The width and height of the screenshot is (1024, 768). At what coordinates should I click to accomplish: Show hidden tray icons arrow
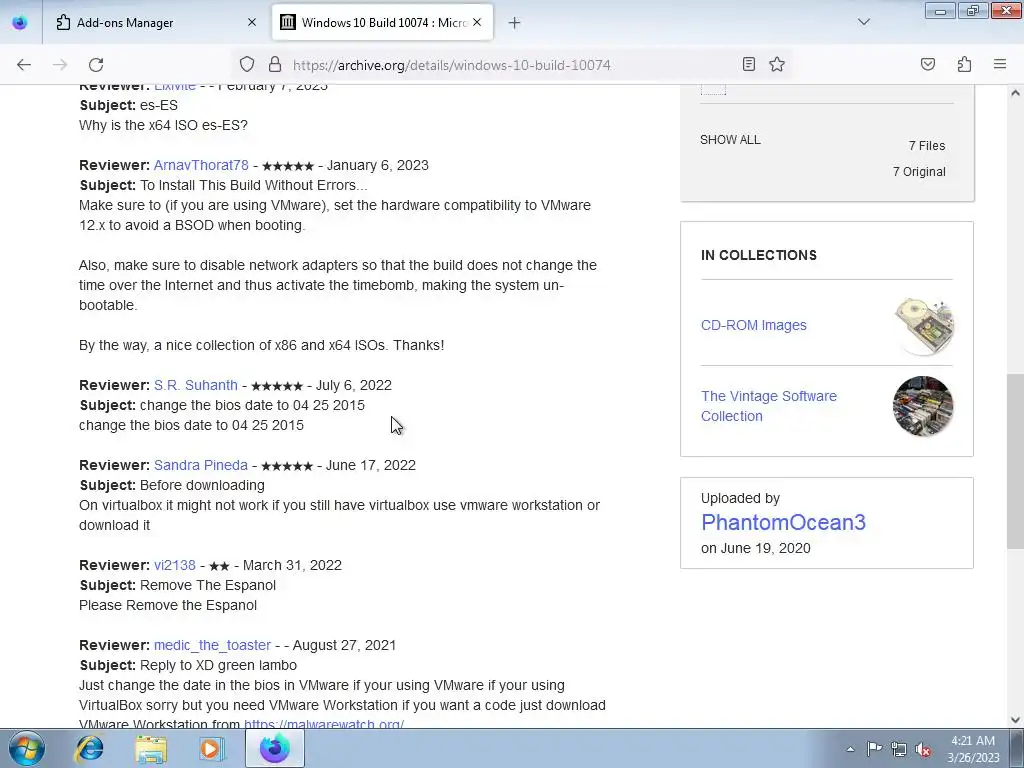[x=850, y=749]
